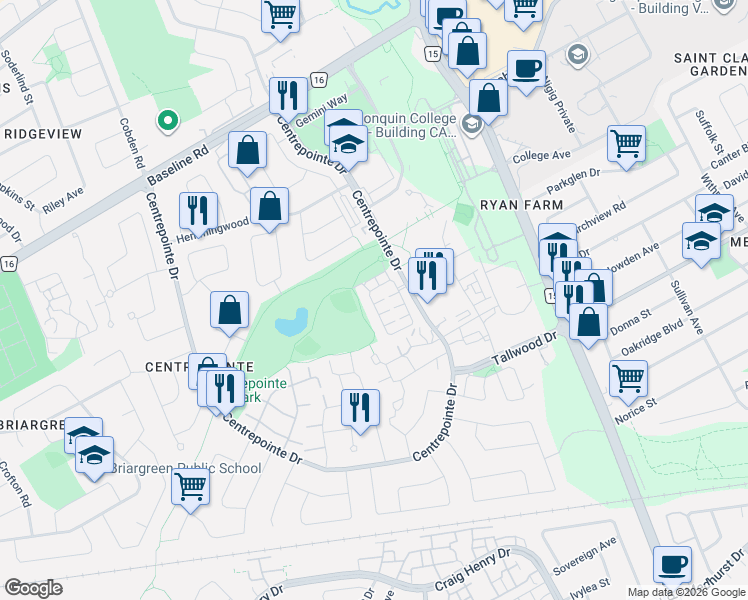This screenshot has height=600, width=748.
Task: Select the Tallwood Dr street label
Action: [524, 348]
